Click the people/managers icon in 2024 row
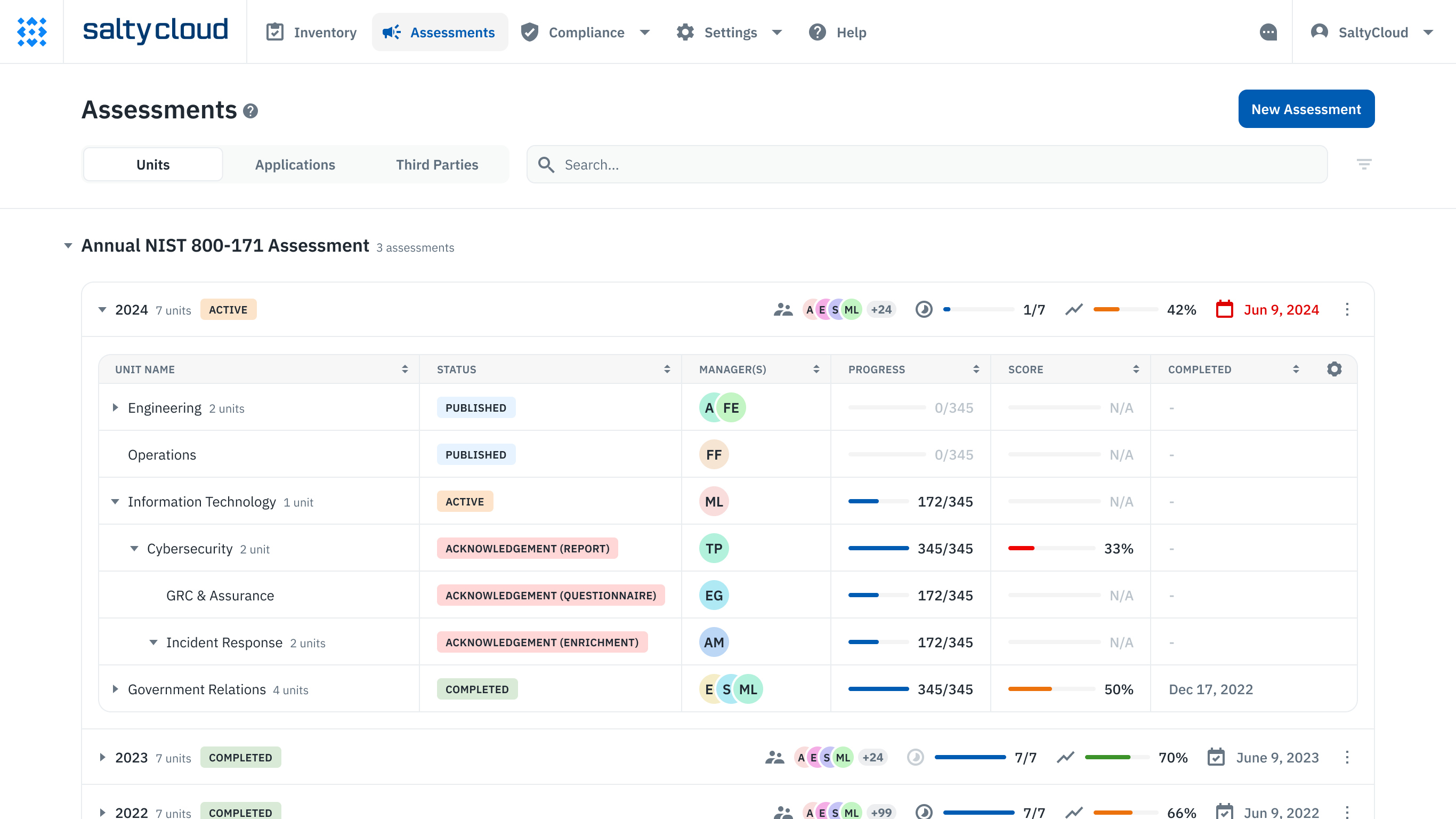 point(783,309)
